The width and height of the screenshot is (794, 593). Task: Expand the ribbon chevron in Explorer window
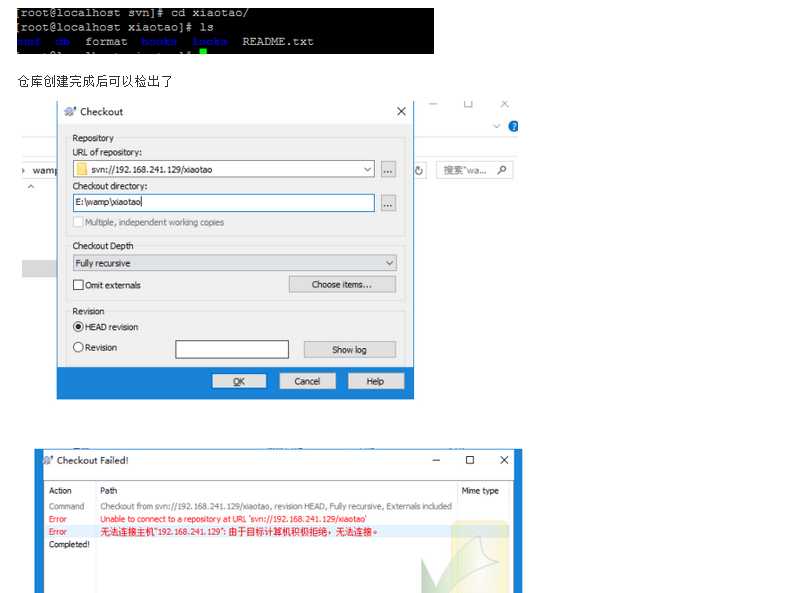click(497, 126)
